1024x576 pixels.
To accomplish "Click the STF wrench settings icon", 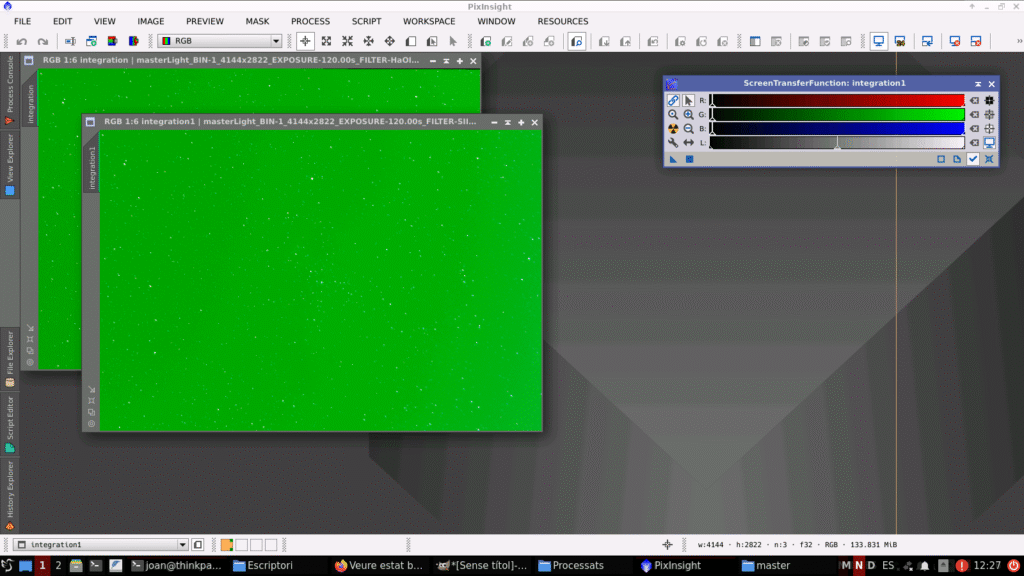I will tap(673, 143).
